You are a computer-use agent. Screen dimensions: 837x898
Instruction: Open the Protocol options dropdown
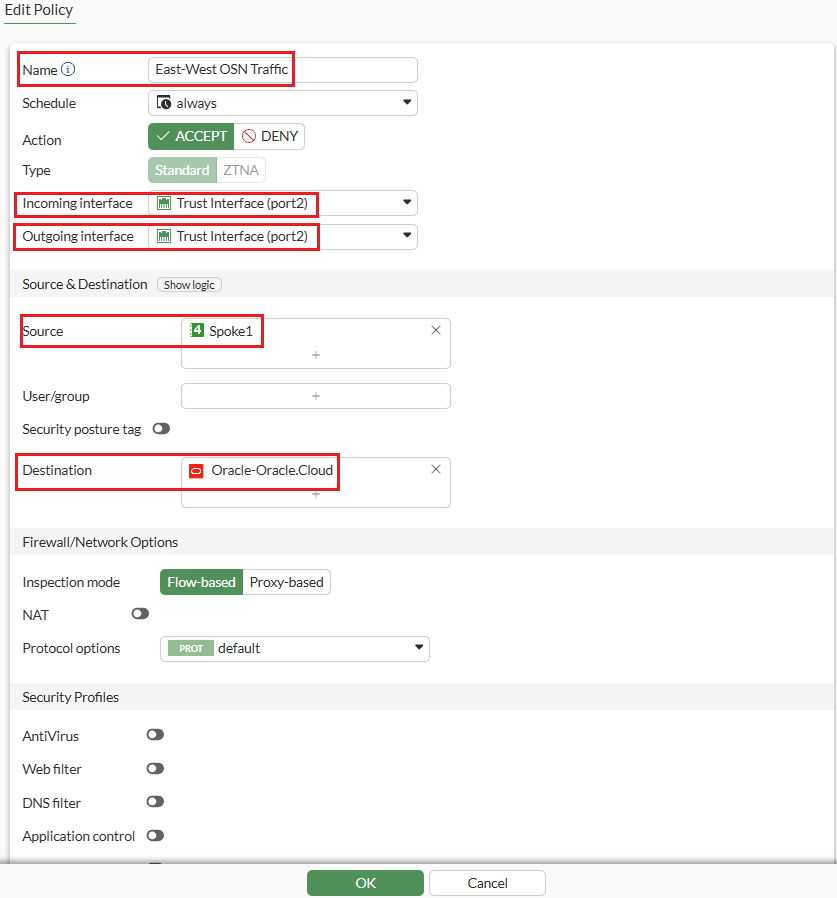click(294, 648)
